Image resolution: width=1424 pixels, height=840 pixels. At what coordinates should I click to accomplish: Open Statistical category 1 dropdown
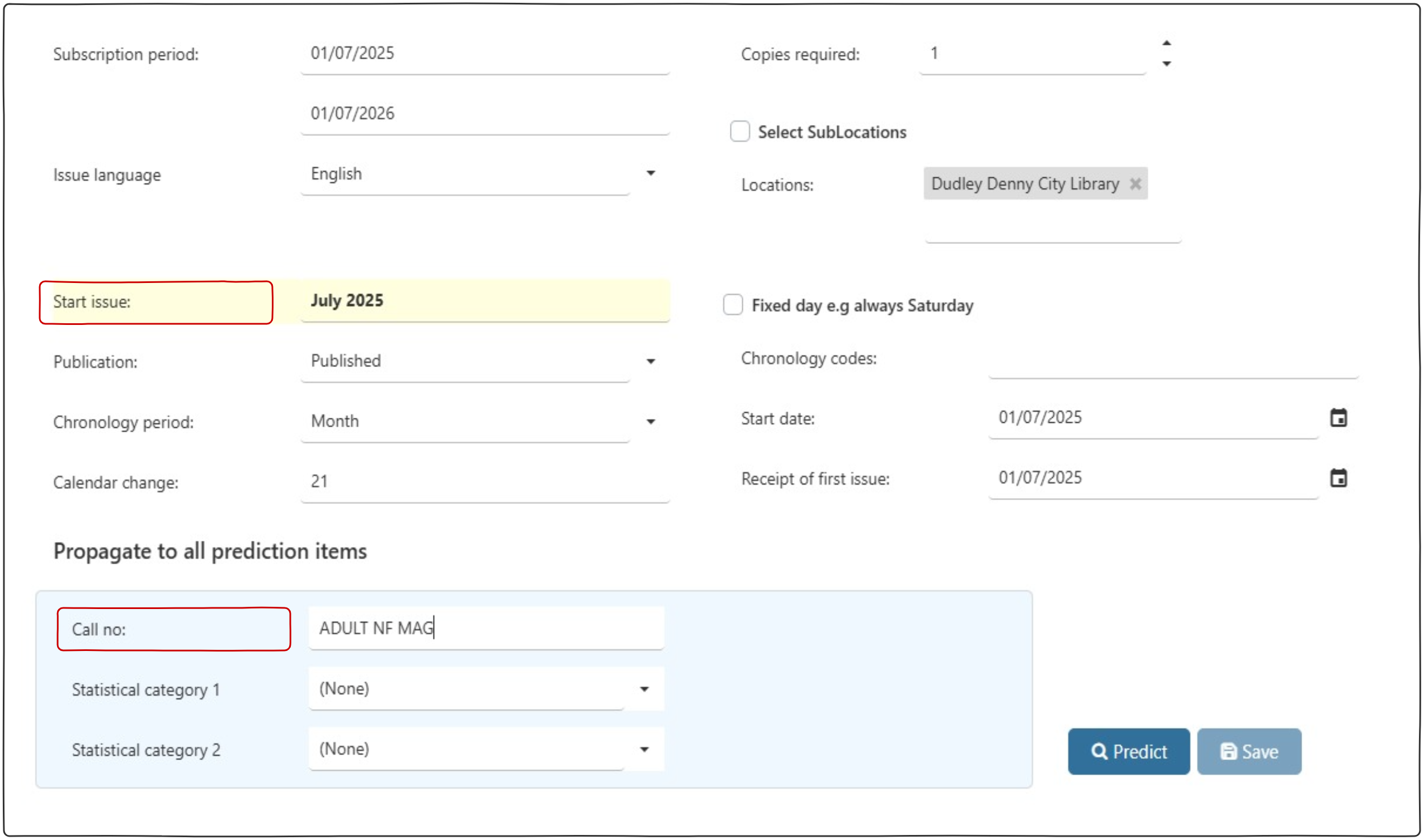coord(644,689)
